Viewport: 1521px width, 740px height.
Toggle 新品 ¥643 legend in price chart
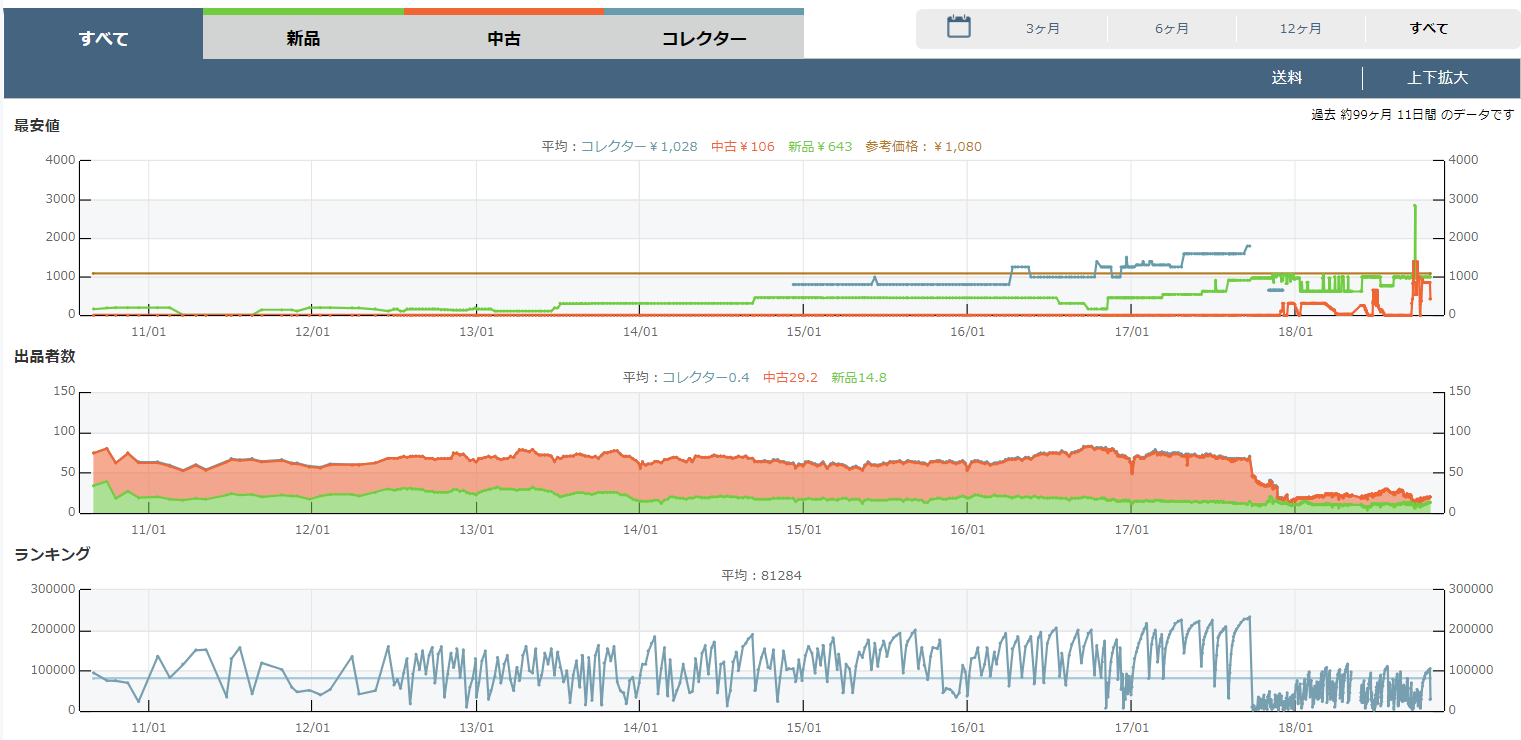(x=820, y=147)
